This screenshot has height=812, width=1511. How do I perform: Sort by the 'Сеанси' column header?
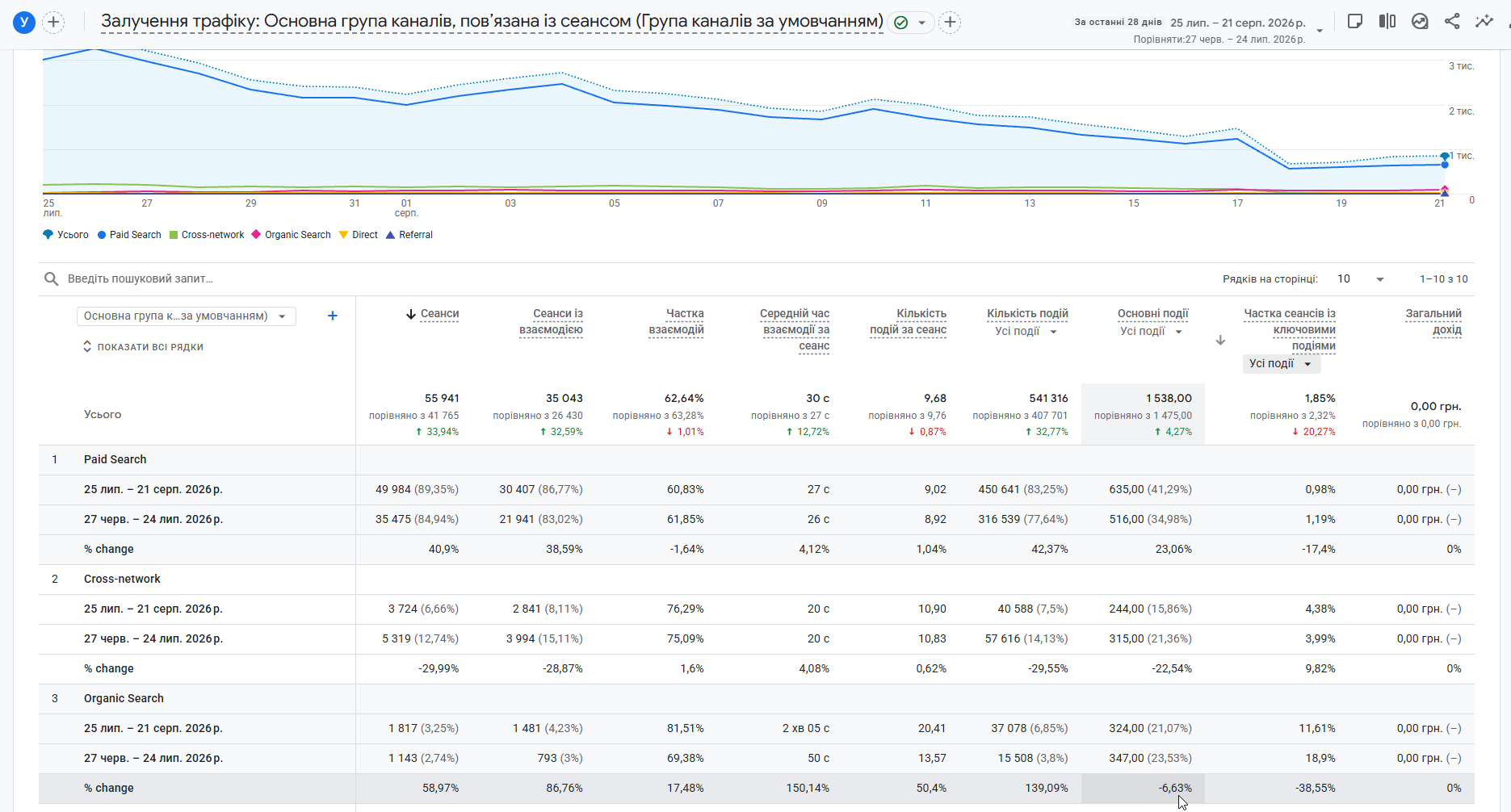(433, 313)
